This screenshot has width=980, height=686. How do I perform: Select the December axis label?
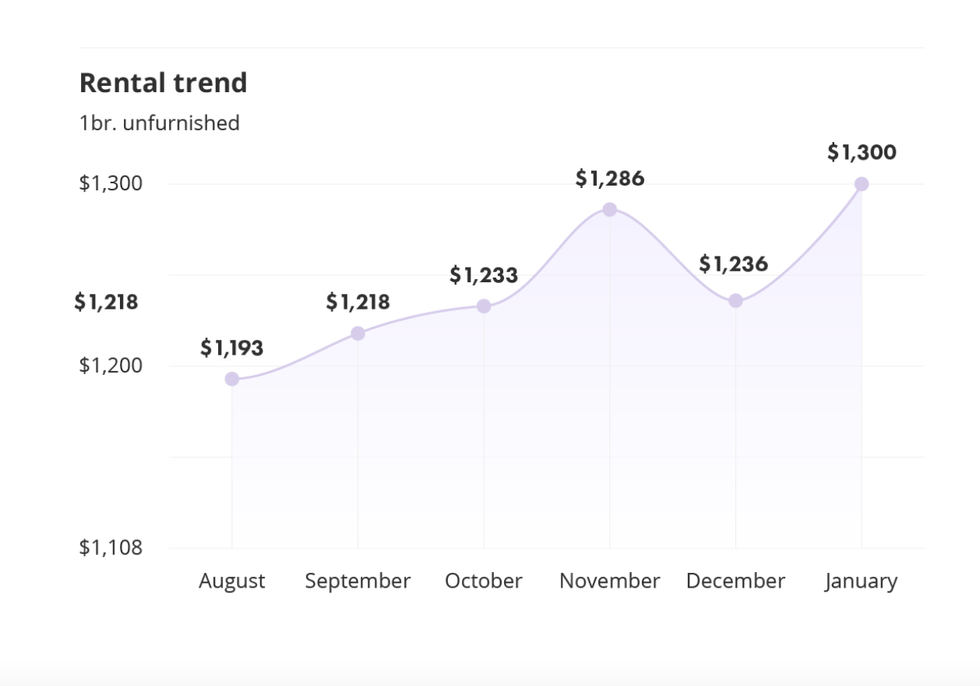(x=736, y=581)
